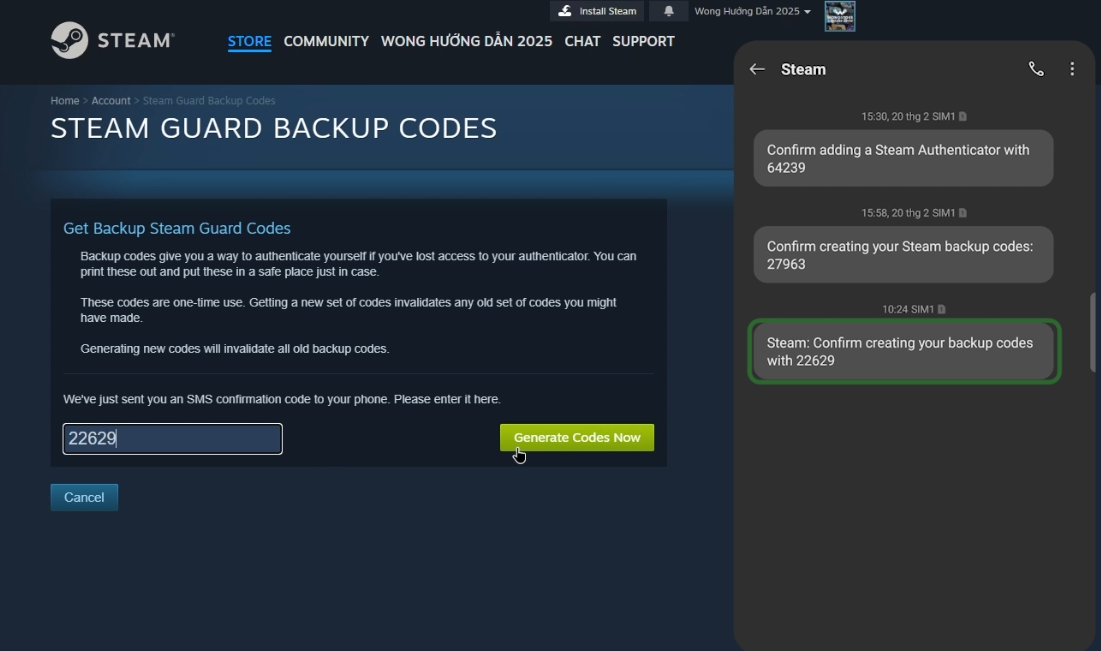The height and width of the screenshot is (651, 1101).
Task: Tap the SIM icon next to 15:58 timestamp
Action: (x=963, y=213)
